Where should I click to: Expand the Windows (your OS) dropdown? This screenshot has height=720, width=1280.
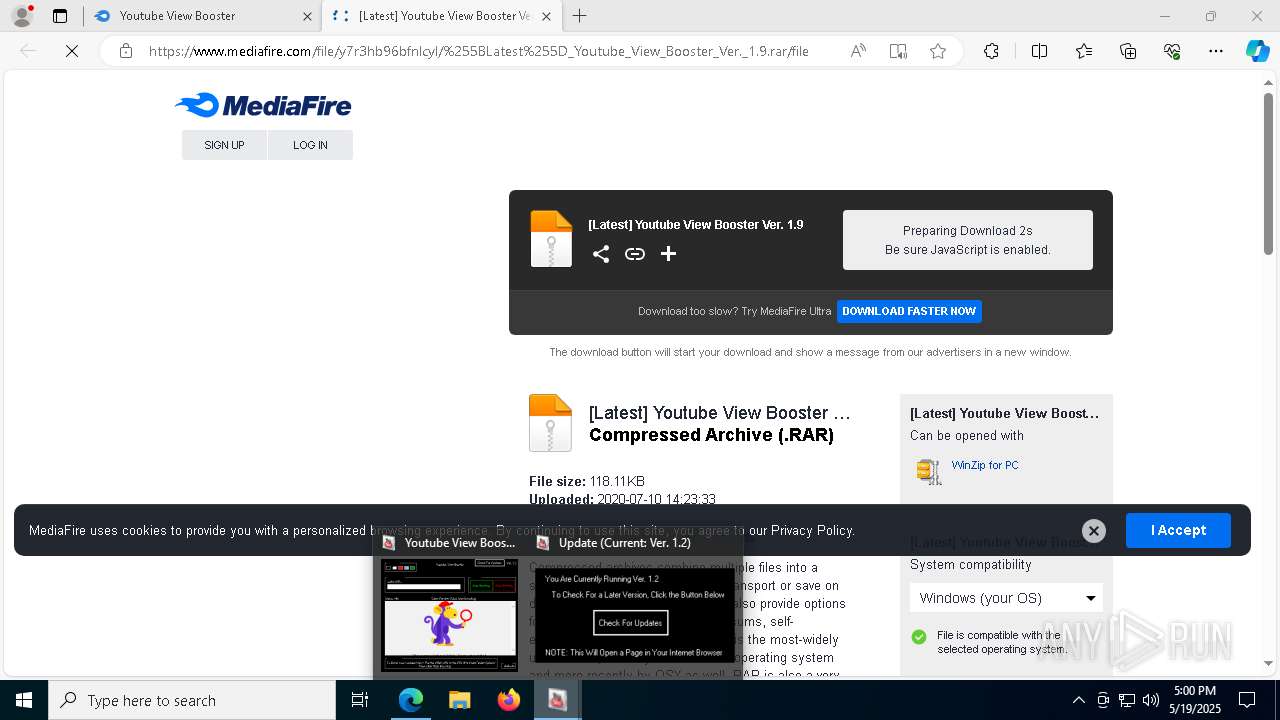[1006, 598]
